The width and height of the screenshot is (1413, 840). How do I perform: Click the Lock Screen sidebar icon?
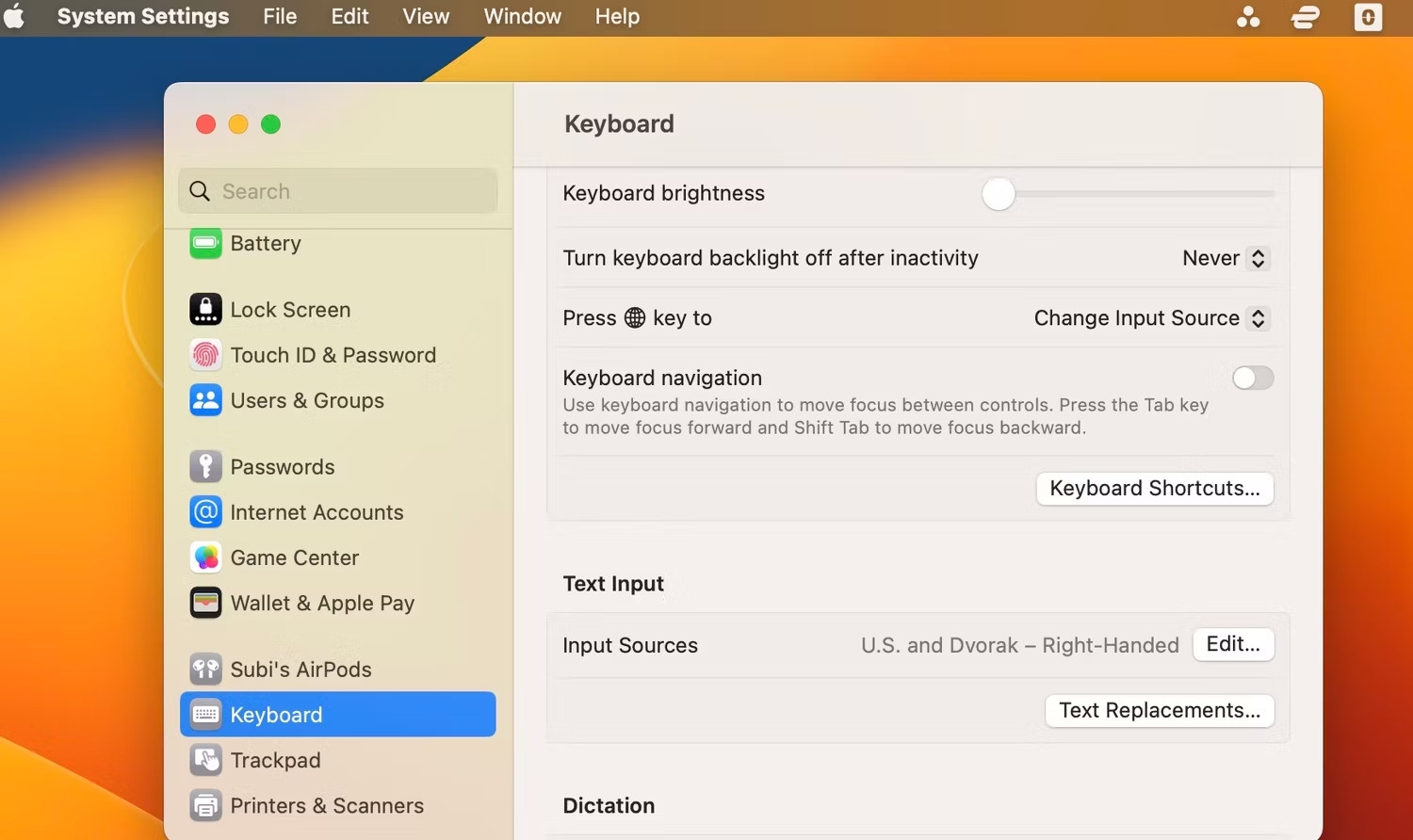(205, 309)
